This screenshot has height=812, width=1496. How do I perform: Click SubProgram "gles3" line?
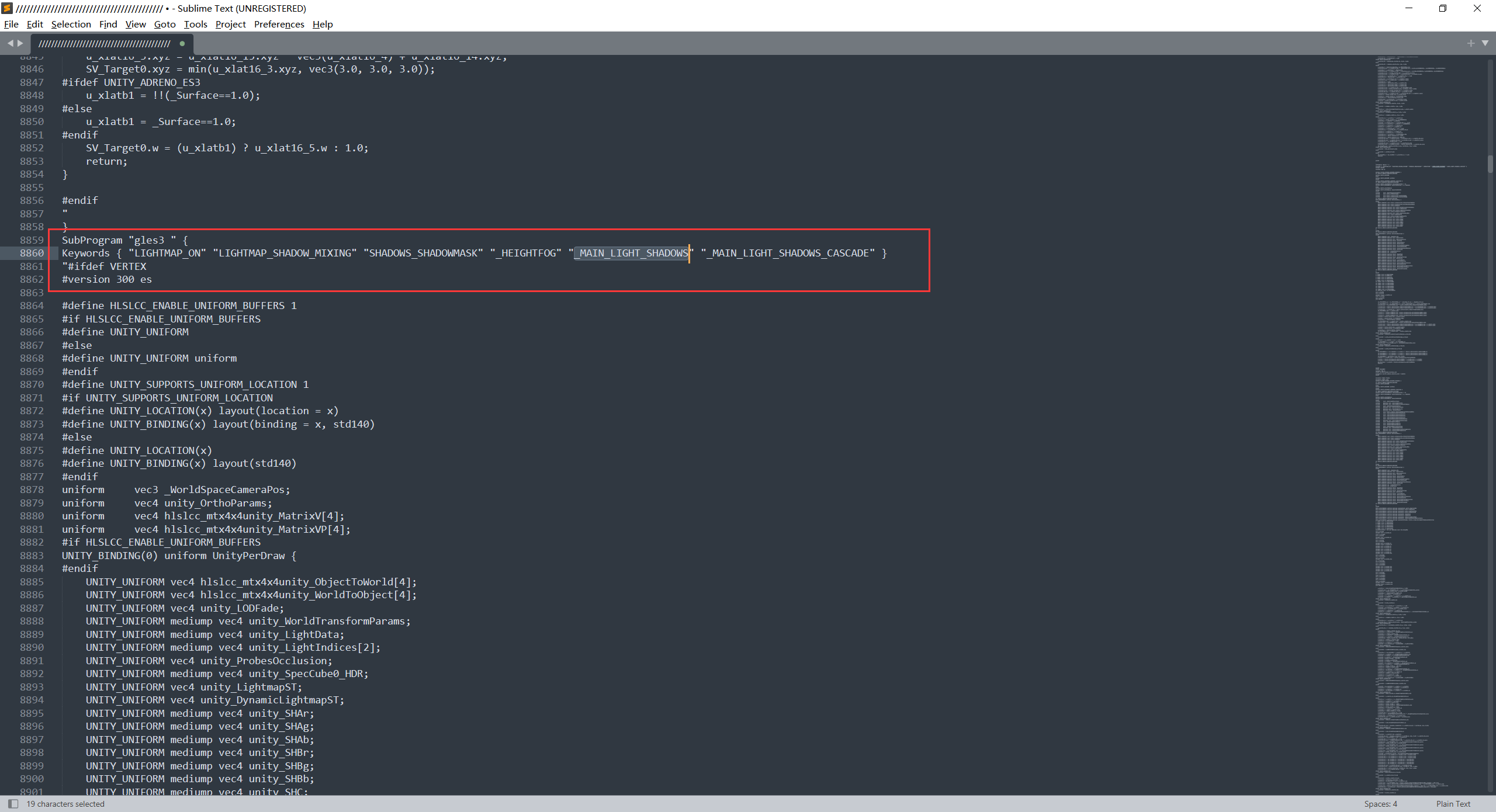tap(125, 240)
